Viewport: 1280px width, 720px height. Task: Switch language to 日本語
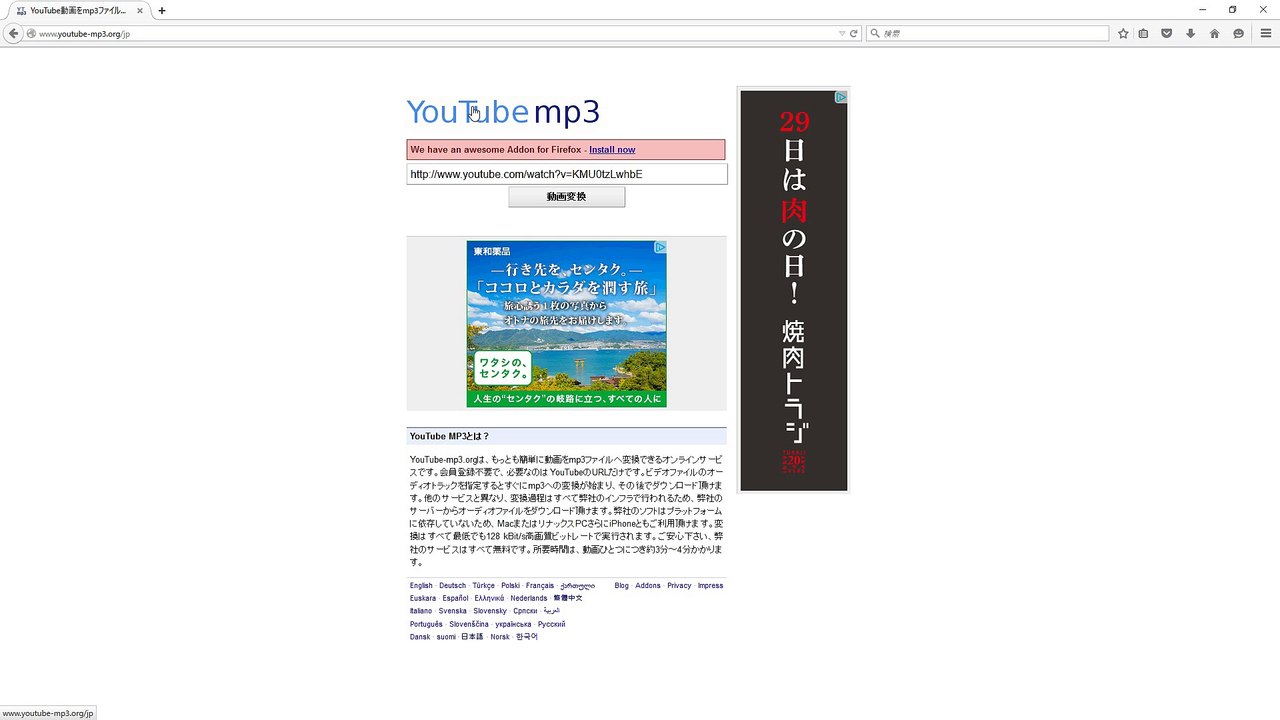point(472,637)
